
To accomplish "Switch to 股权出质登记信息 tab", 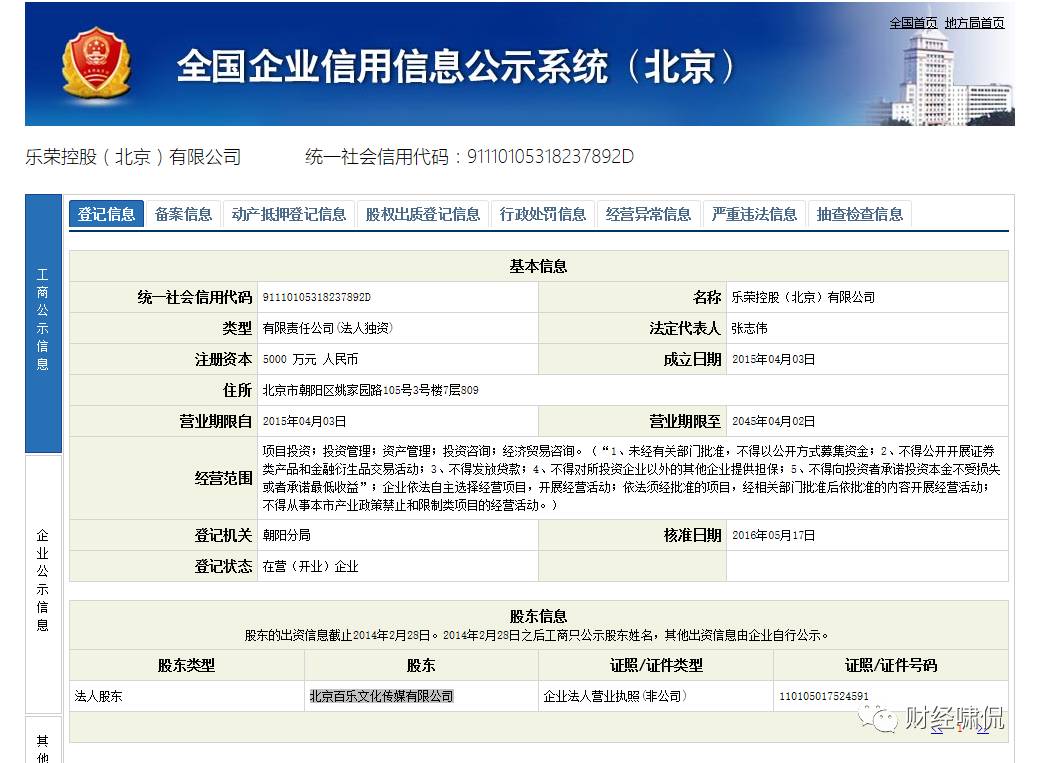I will (x=422, y=214).
